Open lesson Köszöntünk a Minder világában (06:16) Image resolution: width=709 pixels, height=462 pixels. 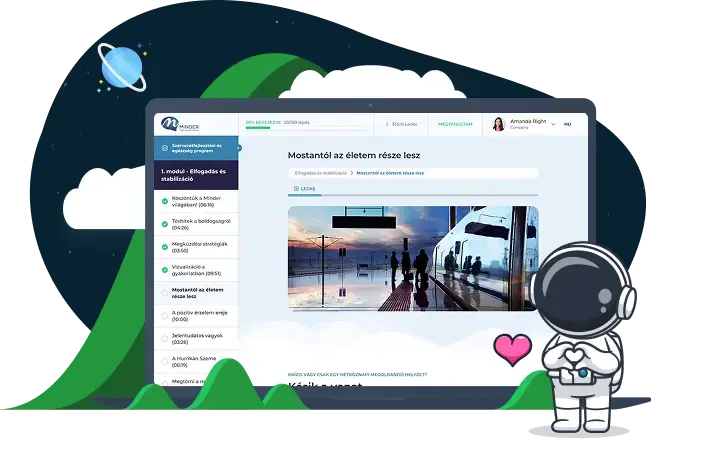point(196,201)
